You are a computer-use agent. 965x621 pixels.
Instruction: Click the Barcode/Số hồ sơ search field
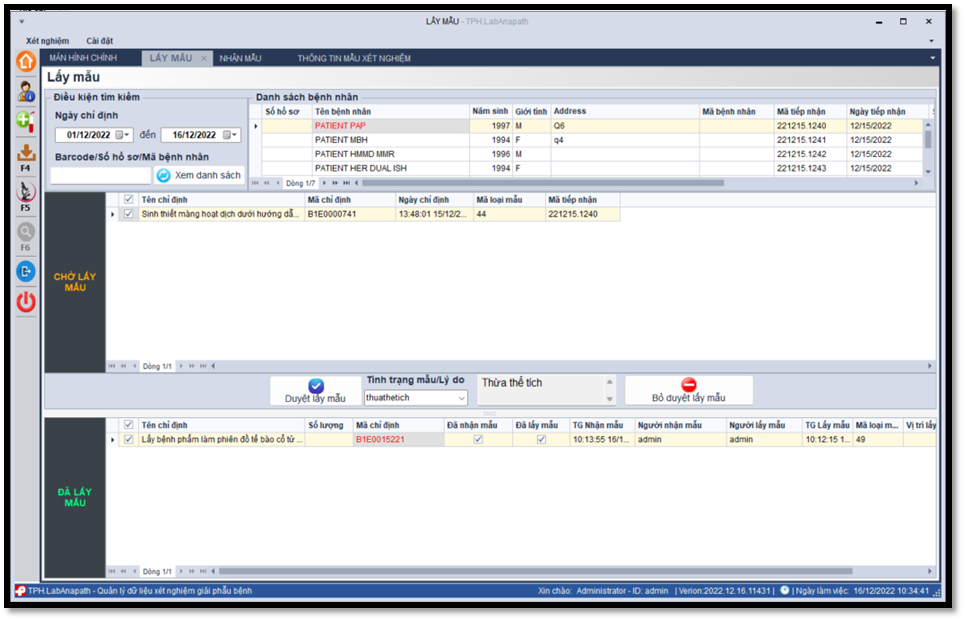point(100,175)
